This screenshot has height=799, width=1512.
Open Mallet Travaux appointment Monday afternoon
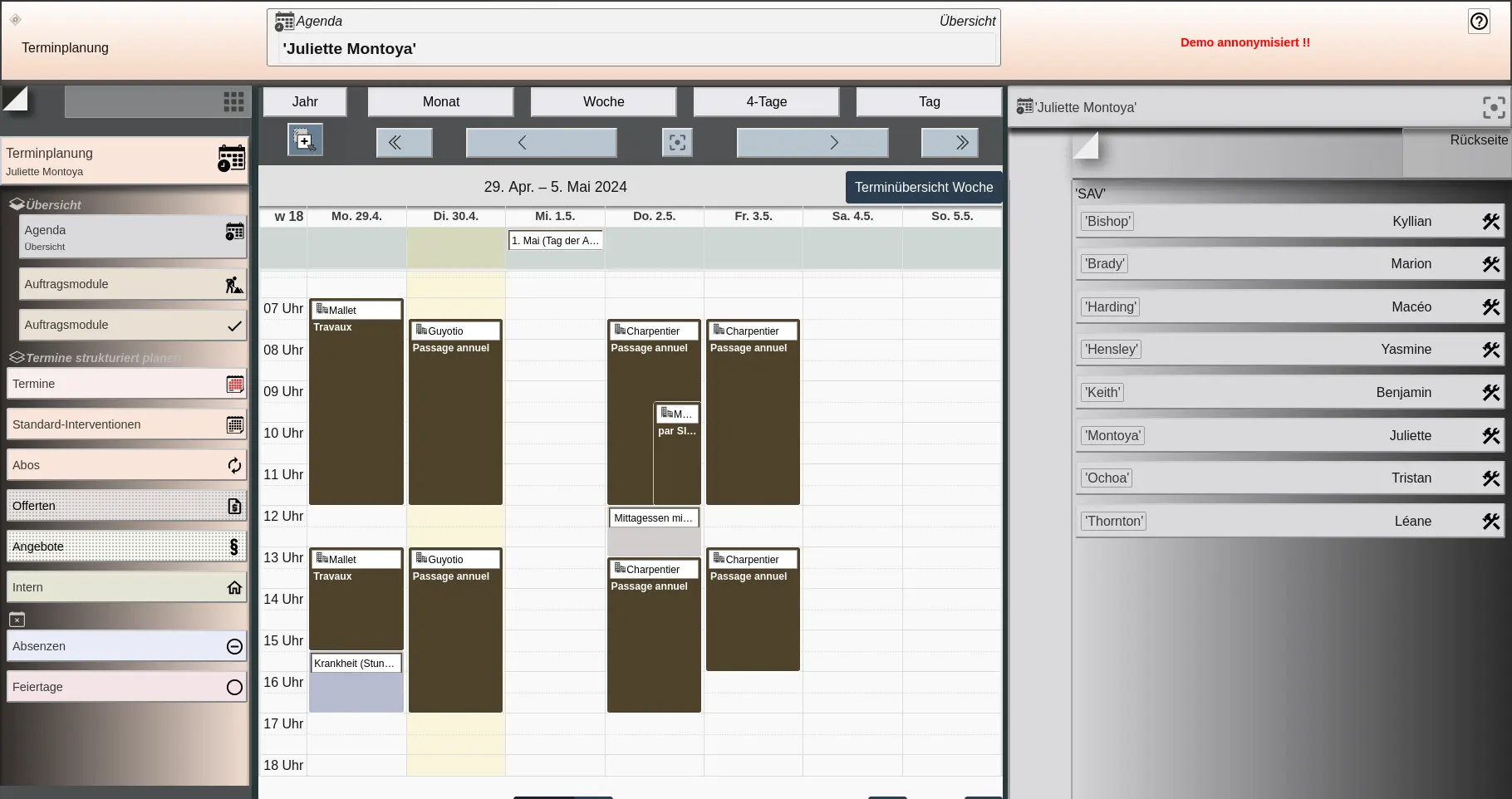[356, 599]
